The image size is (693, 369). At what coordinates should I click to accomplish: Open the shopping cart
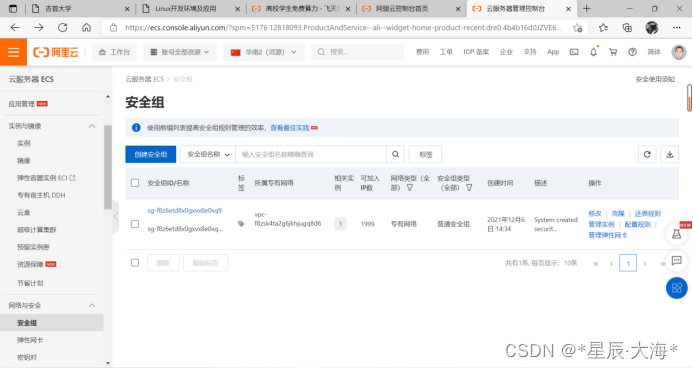(613, 52)
